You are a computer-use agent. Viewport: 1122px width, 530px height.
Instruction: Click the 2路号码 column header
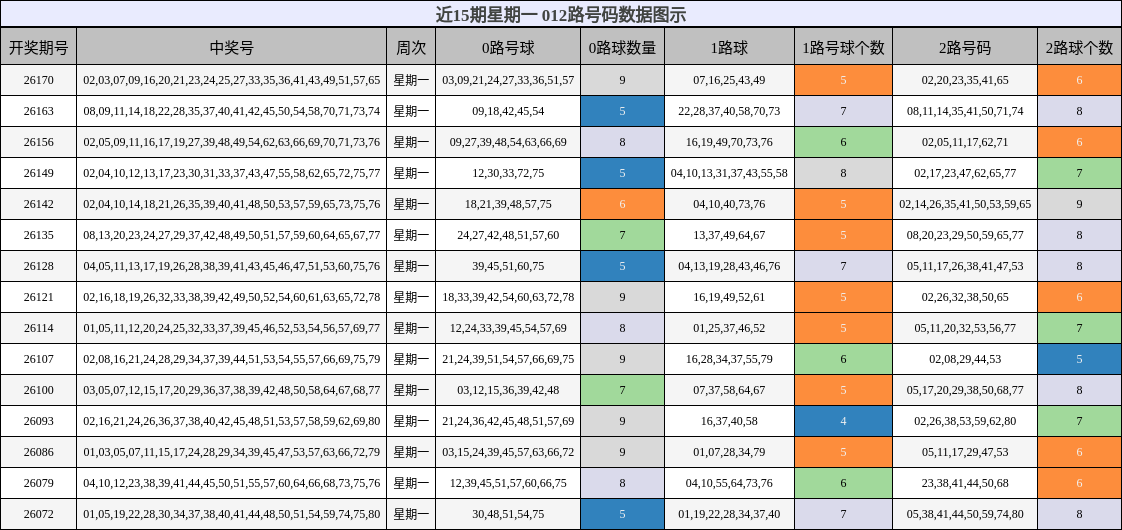[x=965, y=48]
